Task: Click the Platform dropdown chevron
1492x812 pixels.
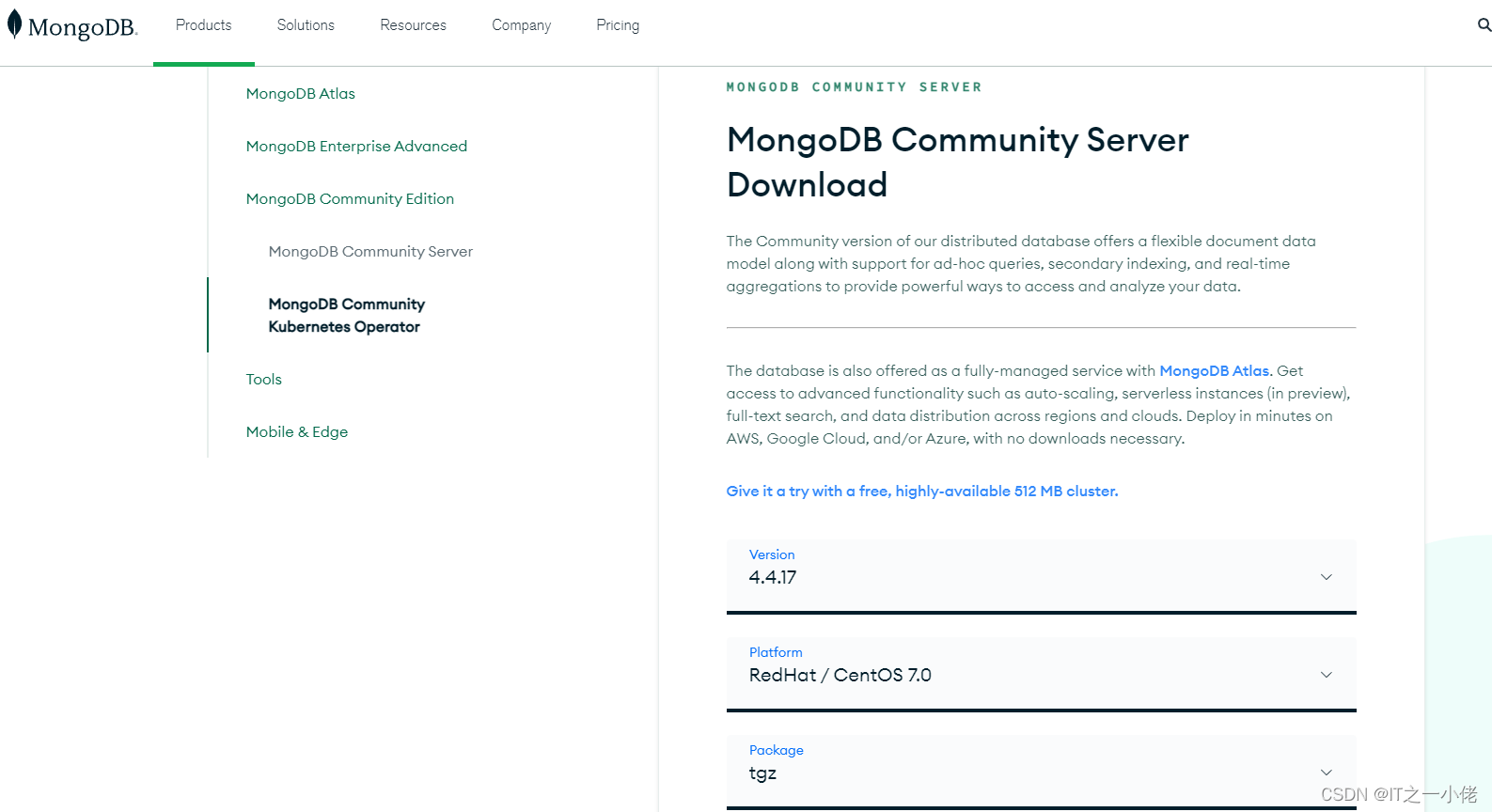Action: coord(1327,675)
